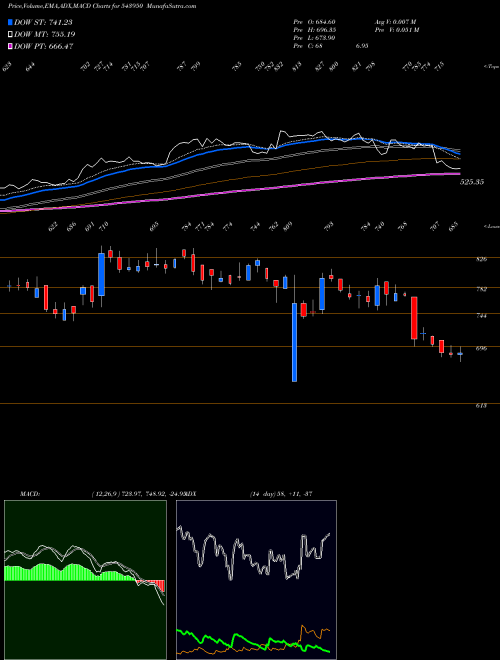Open the ADX indicator panel

coord(256,580)
